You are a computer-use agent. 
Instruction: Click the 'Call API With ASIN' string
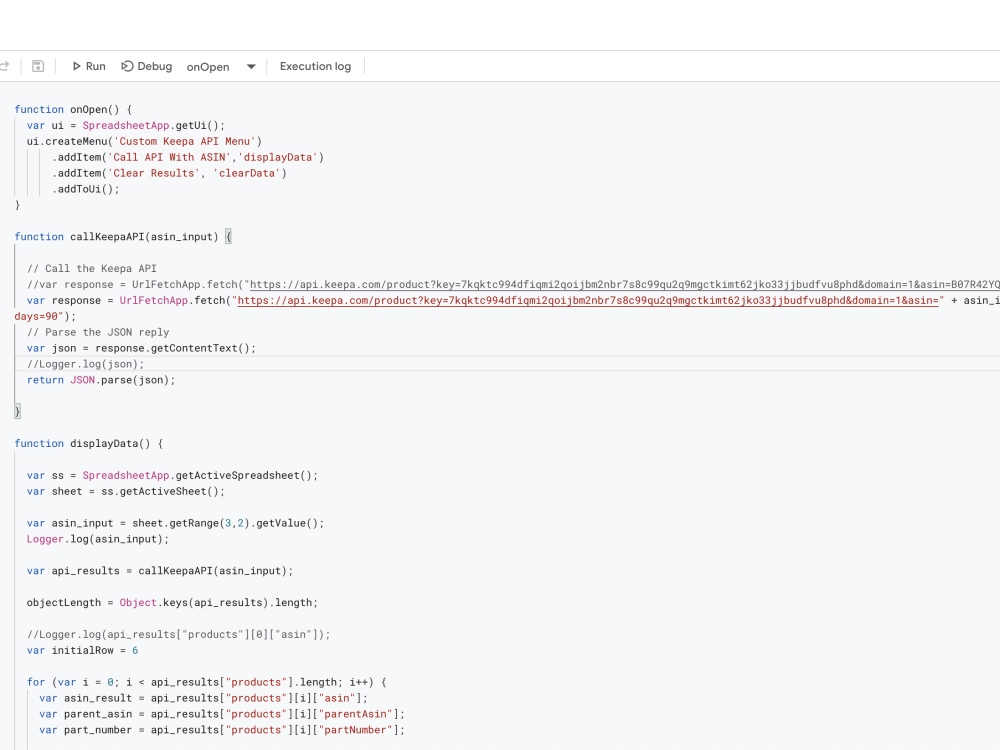(x=169, y=158)
